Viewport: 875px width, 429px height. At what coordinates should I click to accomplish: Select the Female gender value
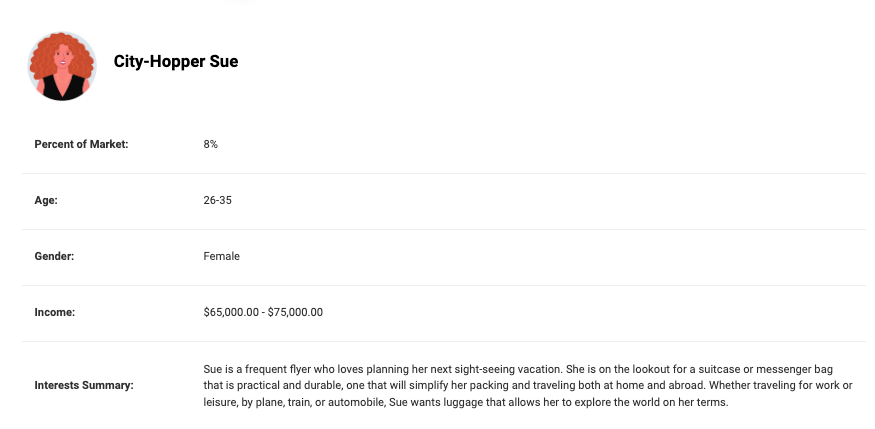[x=222, y=256]
